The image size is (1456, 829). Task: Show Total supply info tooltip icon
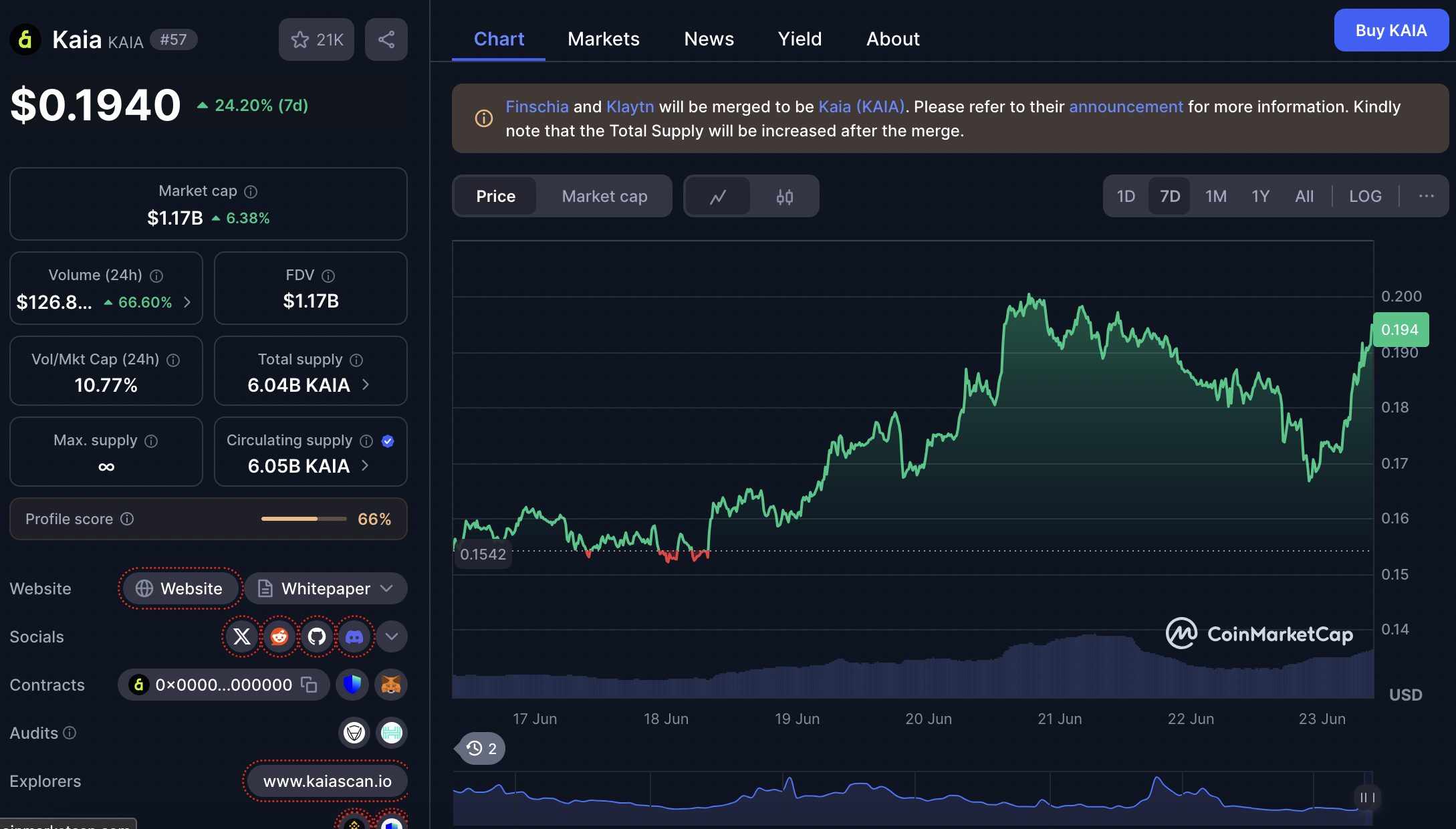coord(356,360)
